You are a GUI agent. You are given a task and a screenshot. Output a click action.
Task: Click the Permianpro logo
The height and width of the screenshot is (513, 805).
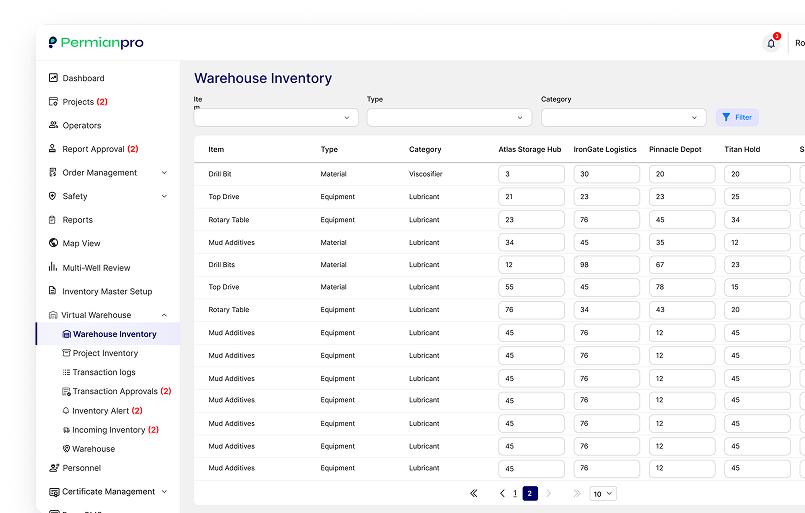96,43
